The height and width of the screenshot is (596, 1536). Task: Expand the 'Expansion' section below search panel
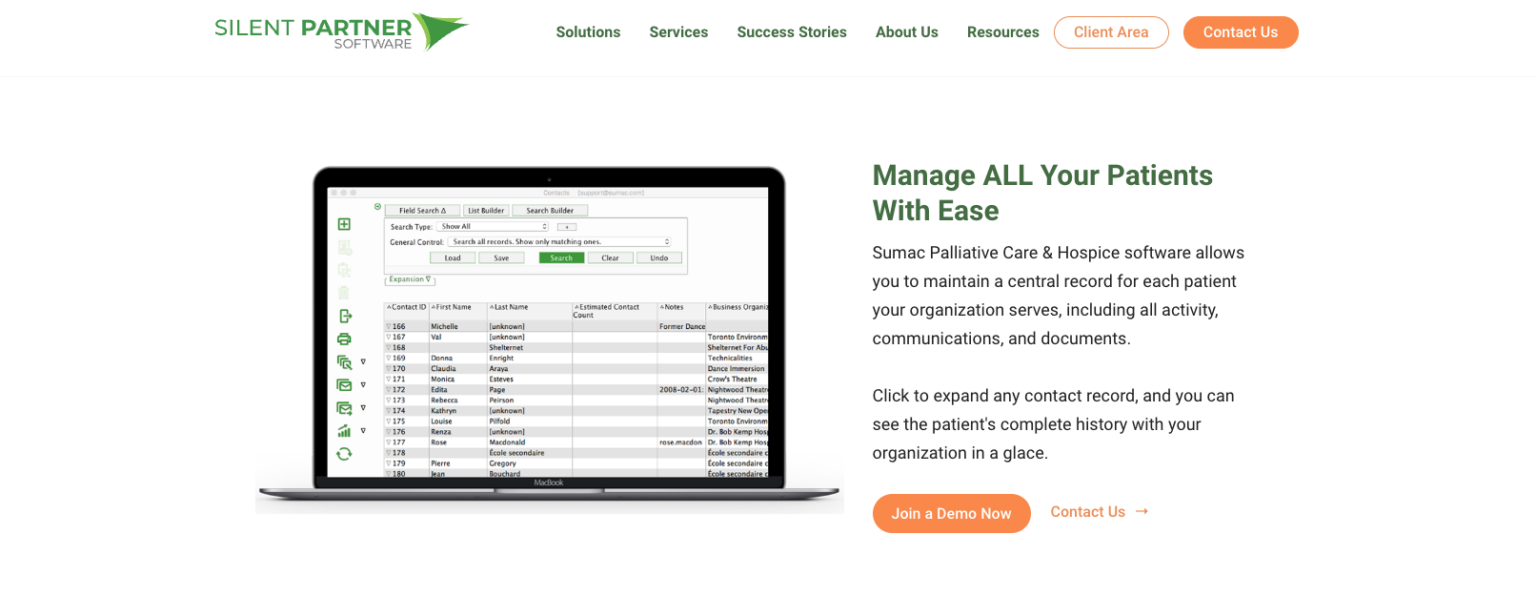(409, 279)
